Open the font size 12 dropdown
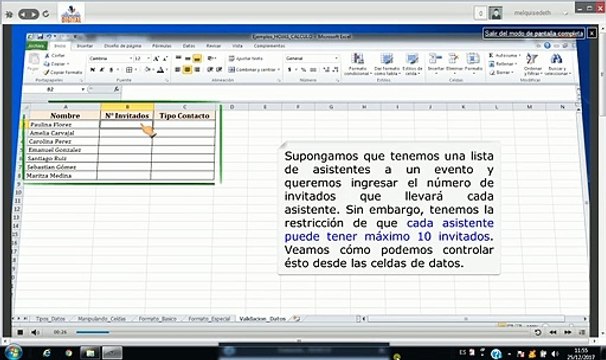Viewport: 606px width, 360px height. coord(148,58)
